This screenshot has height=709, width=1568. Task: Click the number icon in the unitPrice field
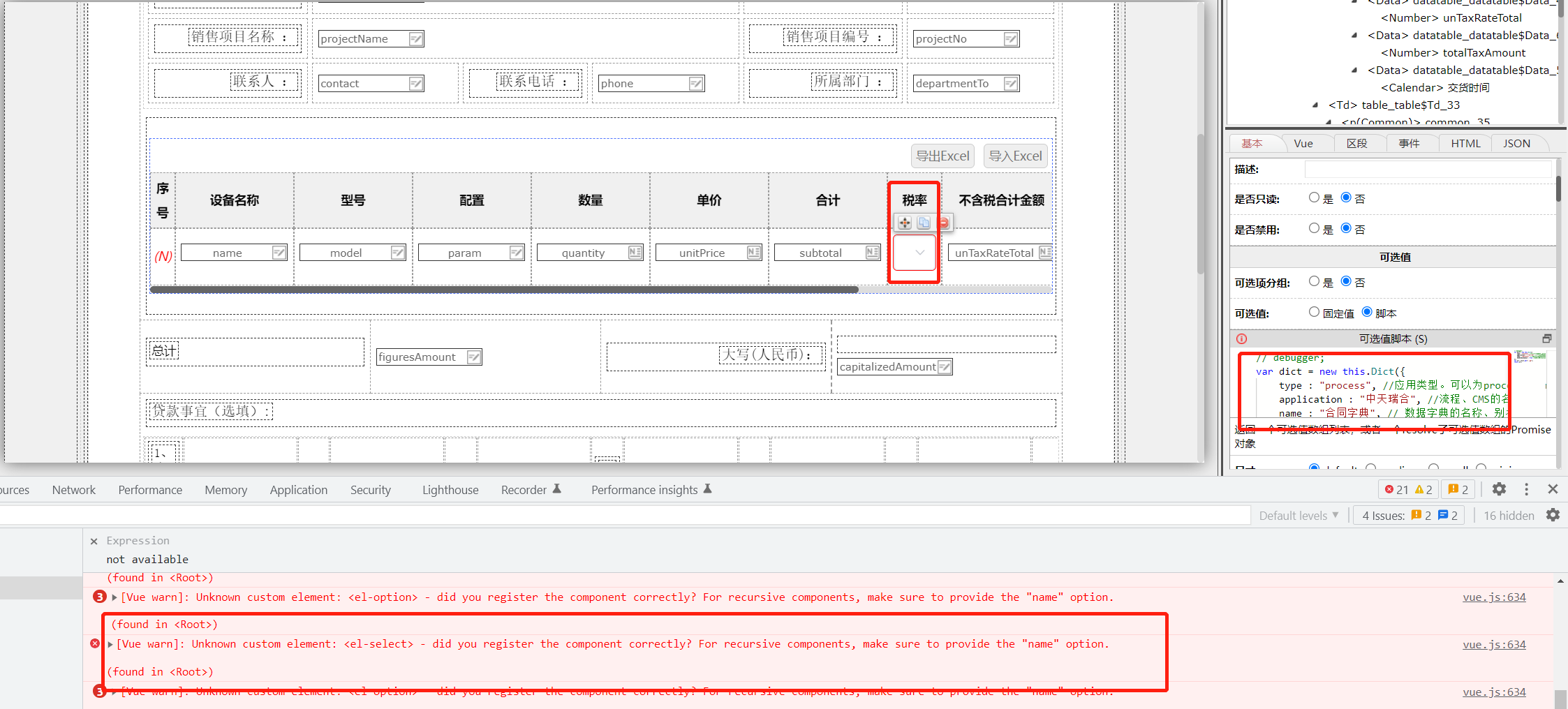754,253
